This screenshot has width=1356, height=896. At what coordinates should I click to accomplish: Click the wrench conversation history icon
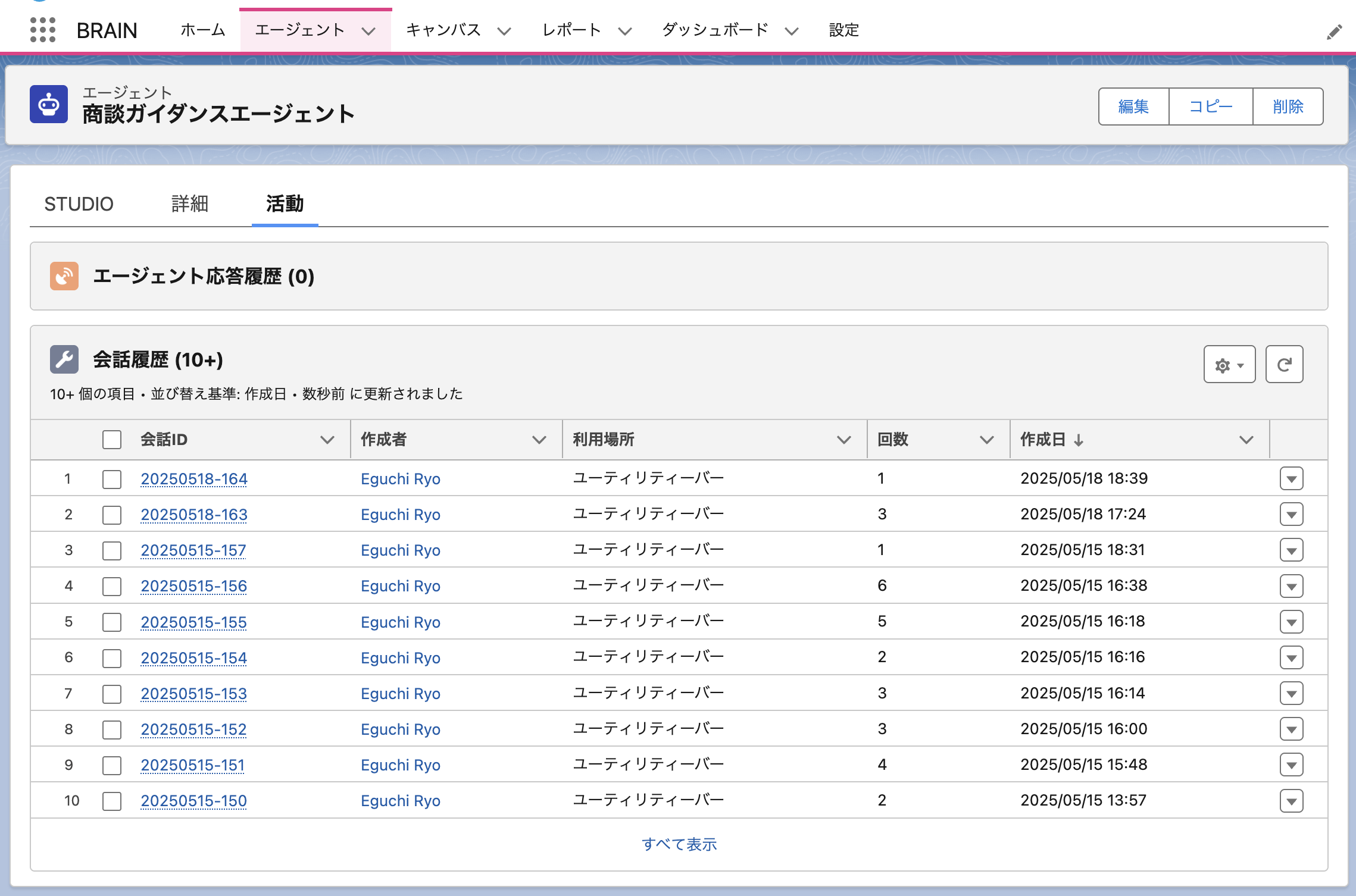[x=64, y=359]
